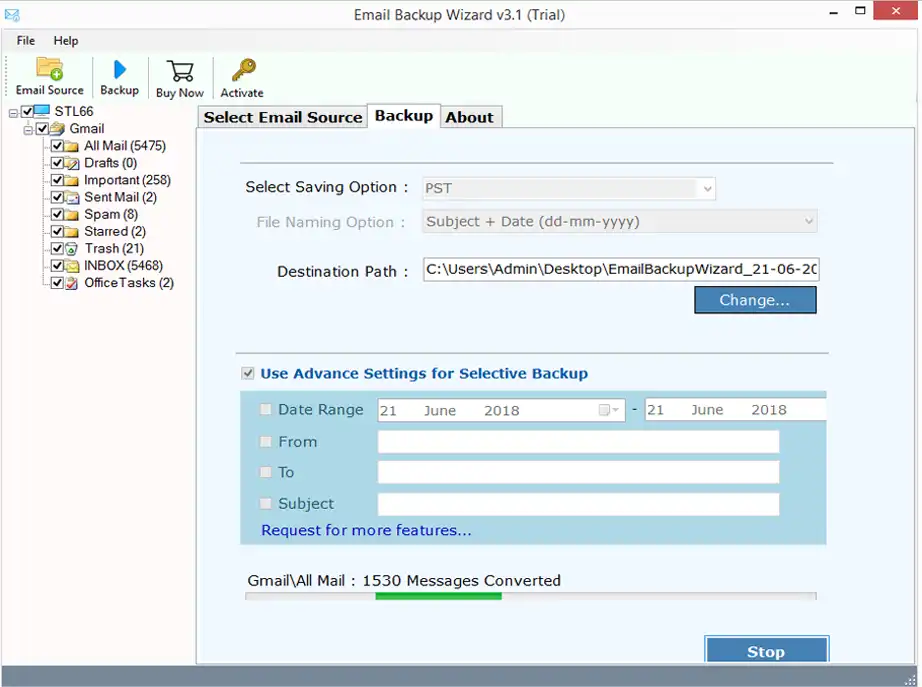Open the File menu
The image size is (922, 687).
pos(26,41)
